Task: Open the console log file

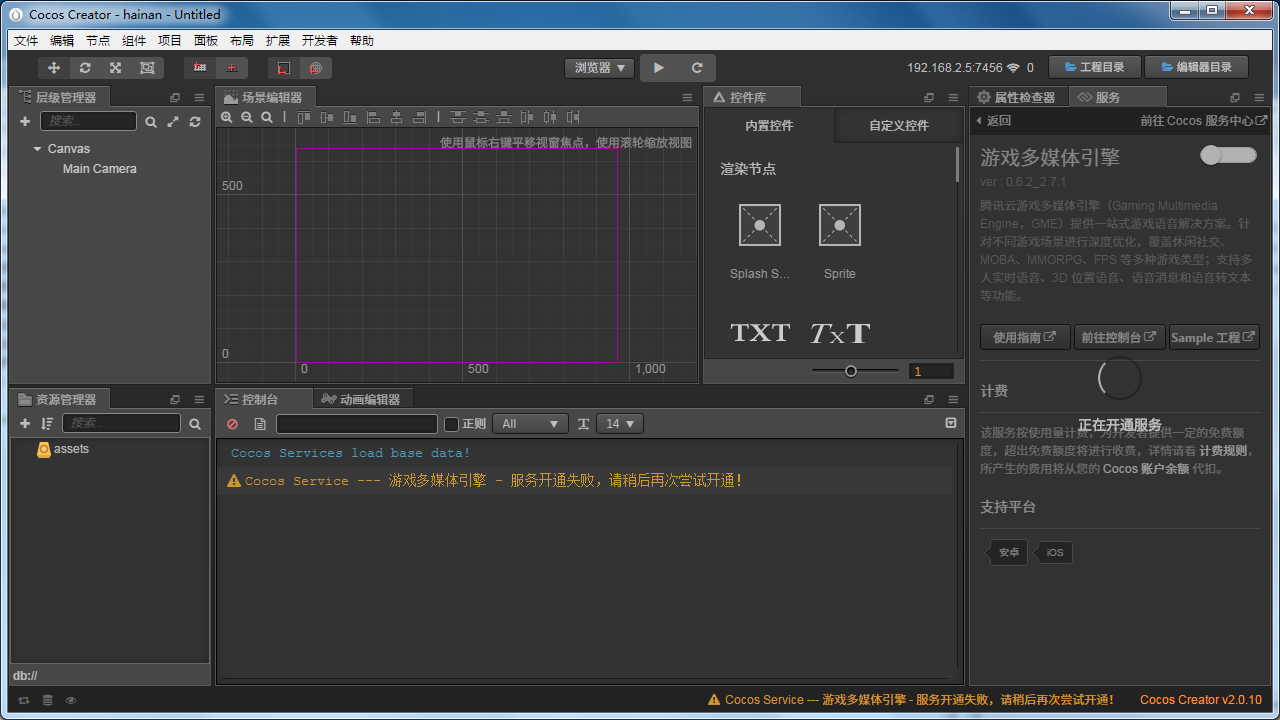Action: click(x=260, y=424)
